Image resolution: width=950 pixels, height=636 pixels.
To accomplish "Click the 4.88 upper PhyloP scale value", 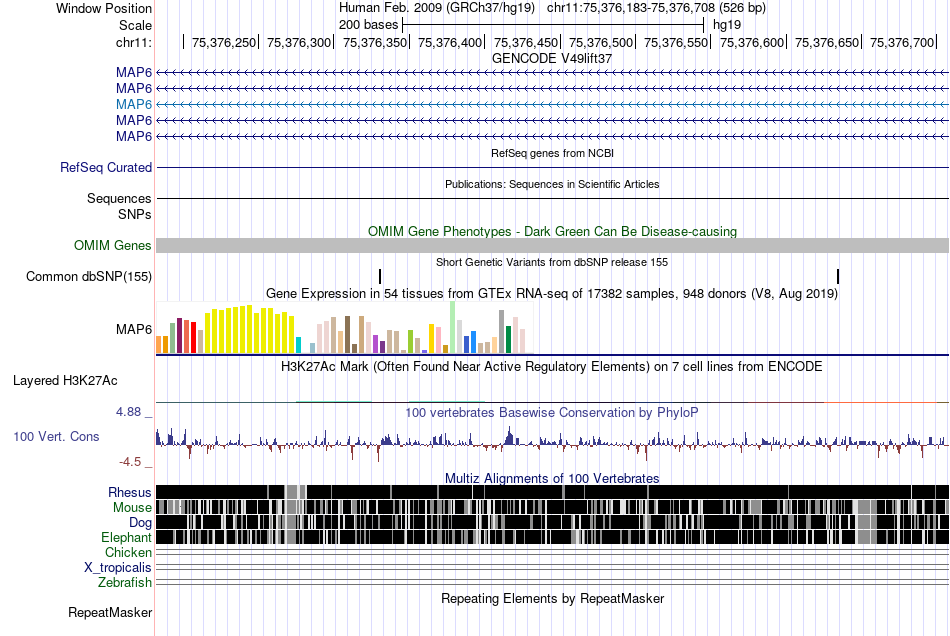I will 128,412.
